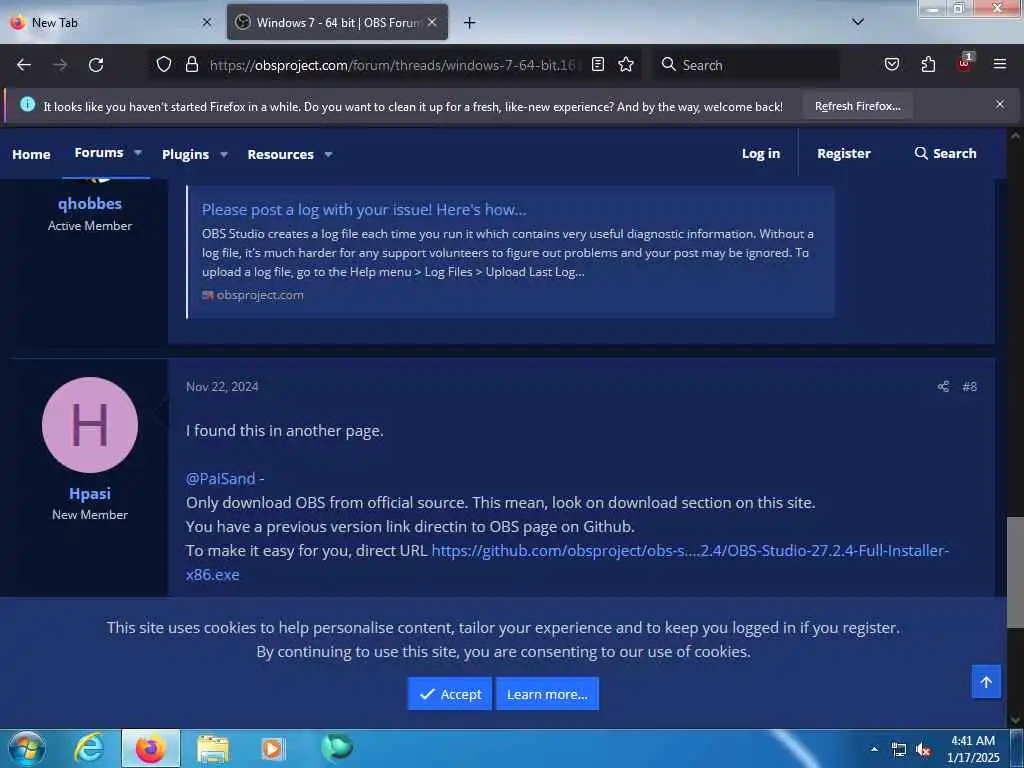Expand the Plugins dropdown arrow
Image resolution: width=1024 pixels, height=768 pixels.
tap(224, 155)
